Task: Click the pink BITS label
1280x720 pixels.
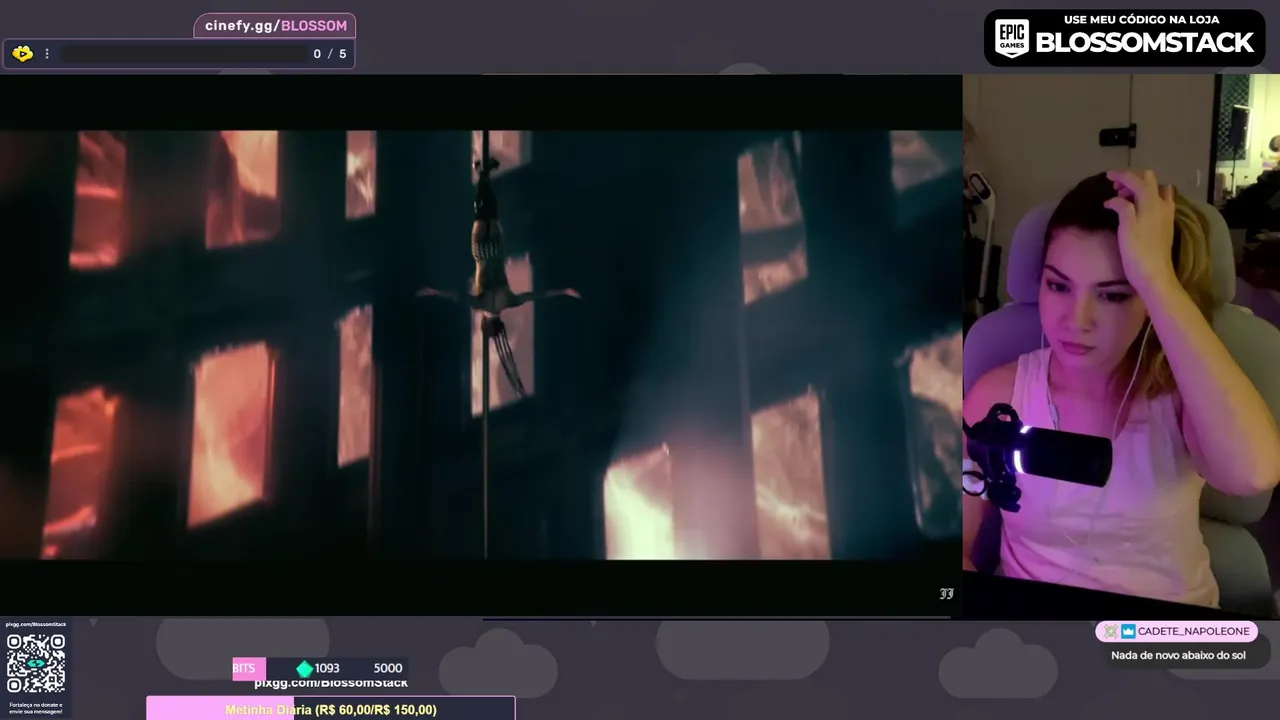Action: [x=249, y=668]
